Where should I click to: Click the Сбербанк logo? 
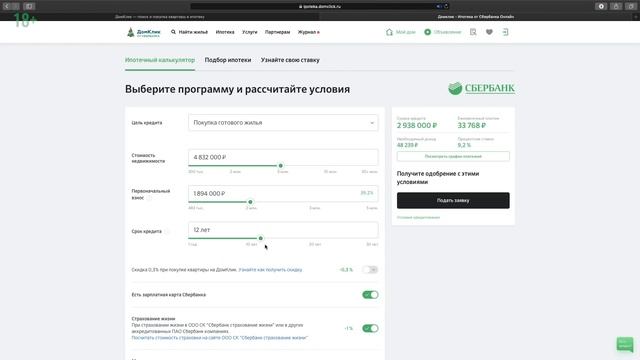(482, 88)
